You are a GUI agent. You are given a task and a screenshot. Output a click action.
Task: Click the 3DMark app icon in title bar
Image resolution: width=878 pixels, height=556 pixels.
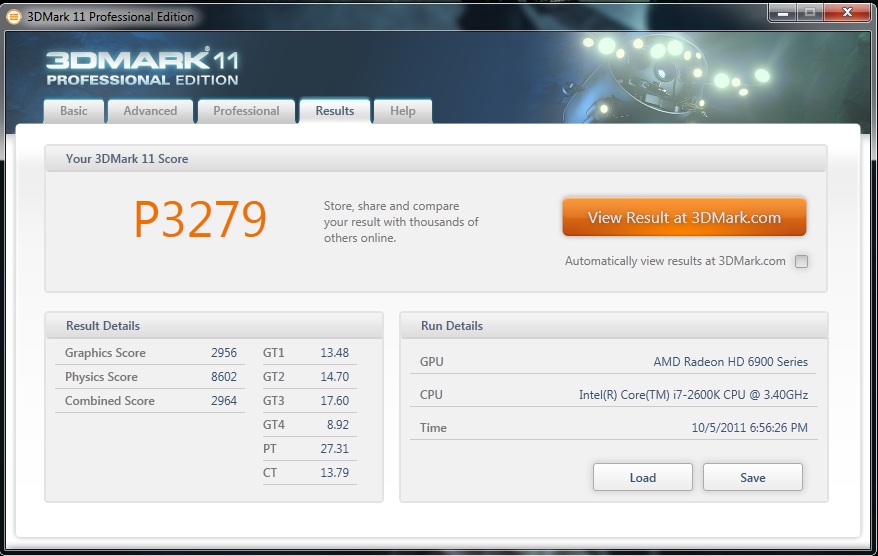click(13, 17)
